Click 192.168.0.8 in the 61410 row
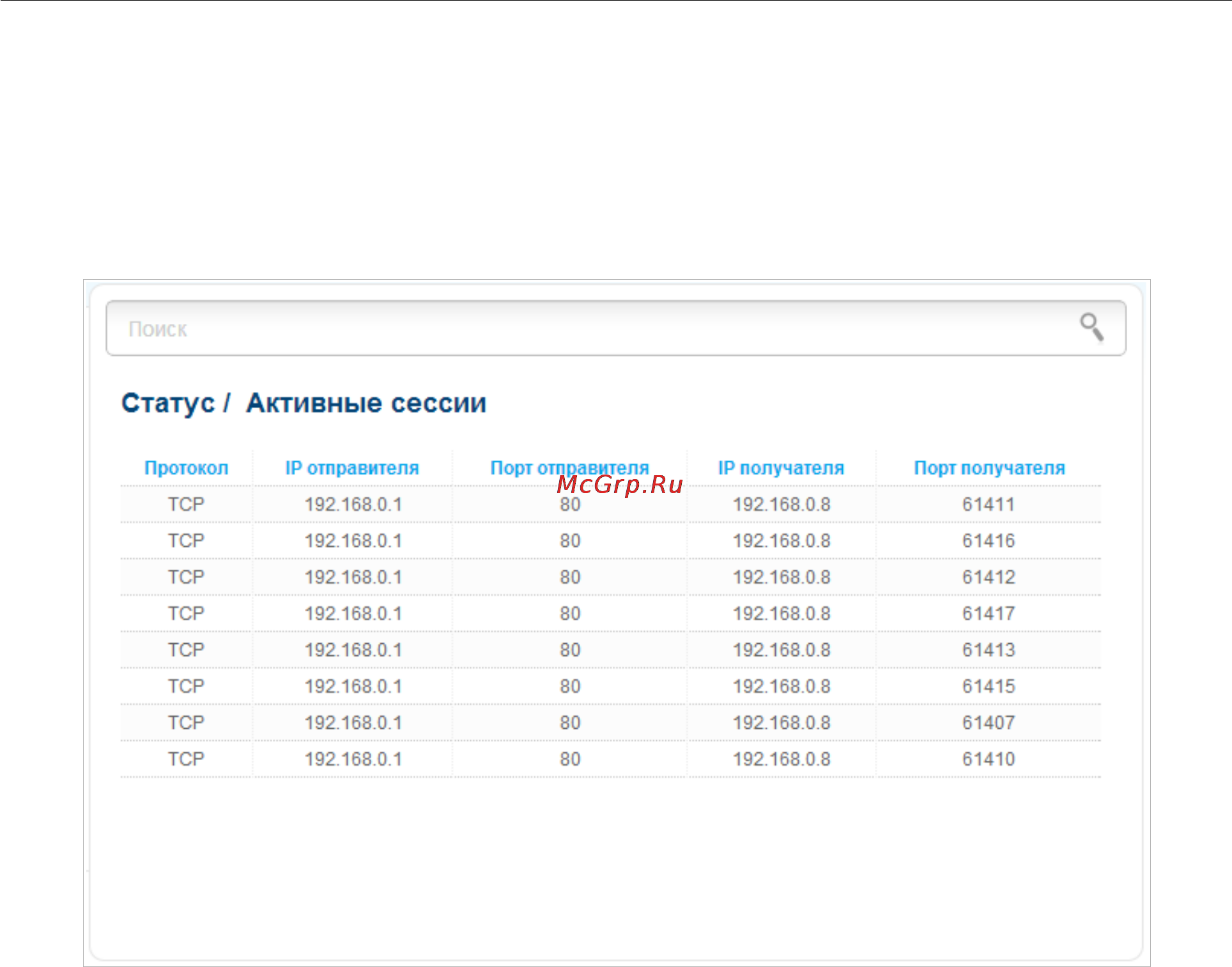 pyautogui.click(x=782, y=759)
